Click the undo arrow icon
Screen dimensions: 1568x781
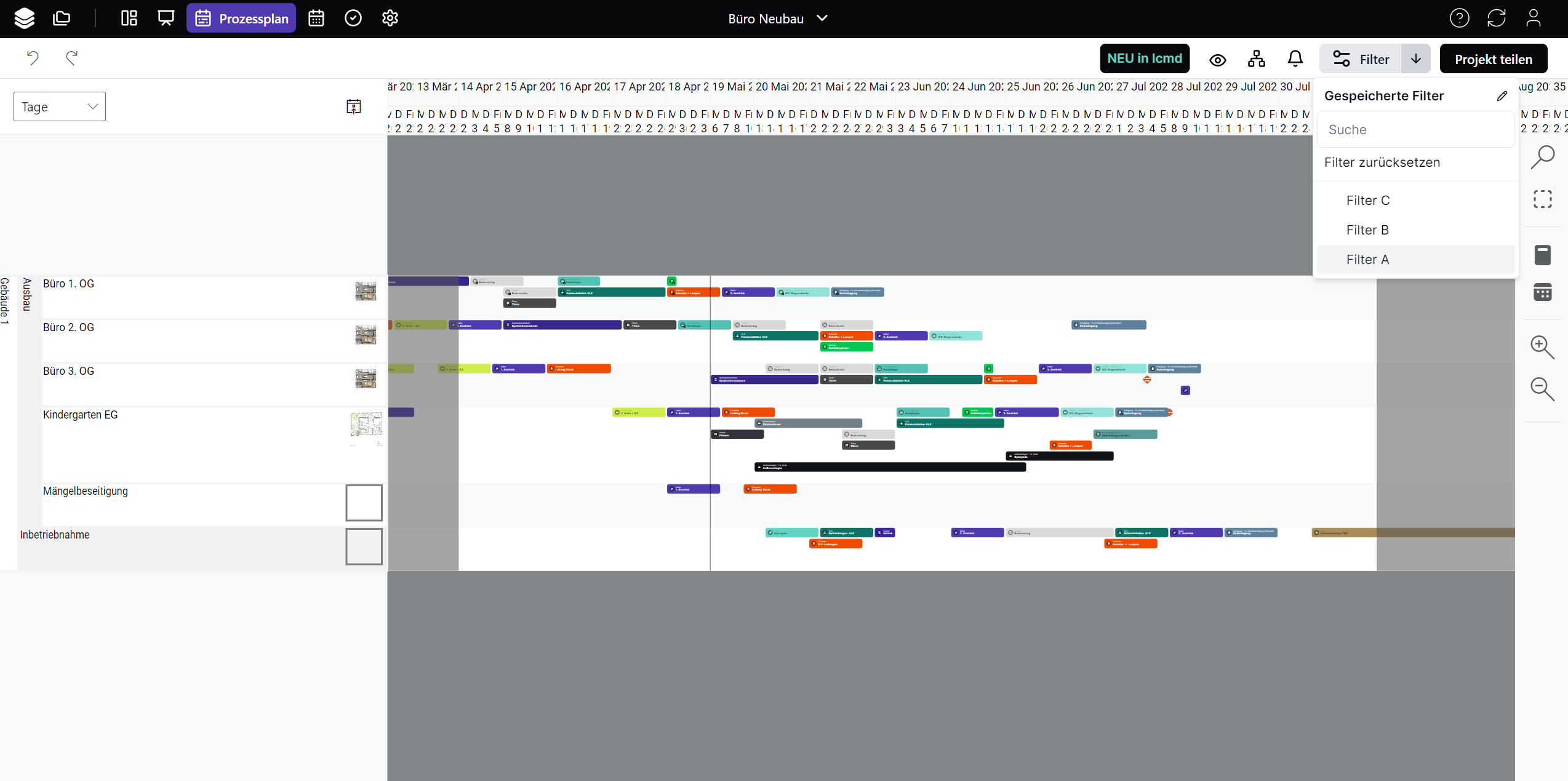click(33, 58)
